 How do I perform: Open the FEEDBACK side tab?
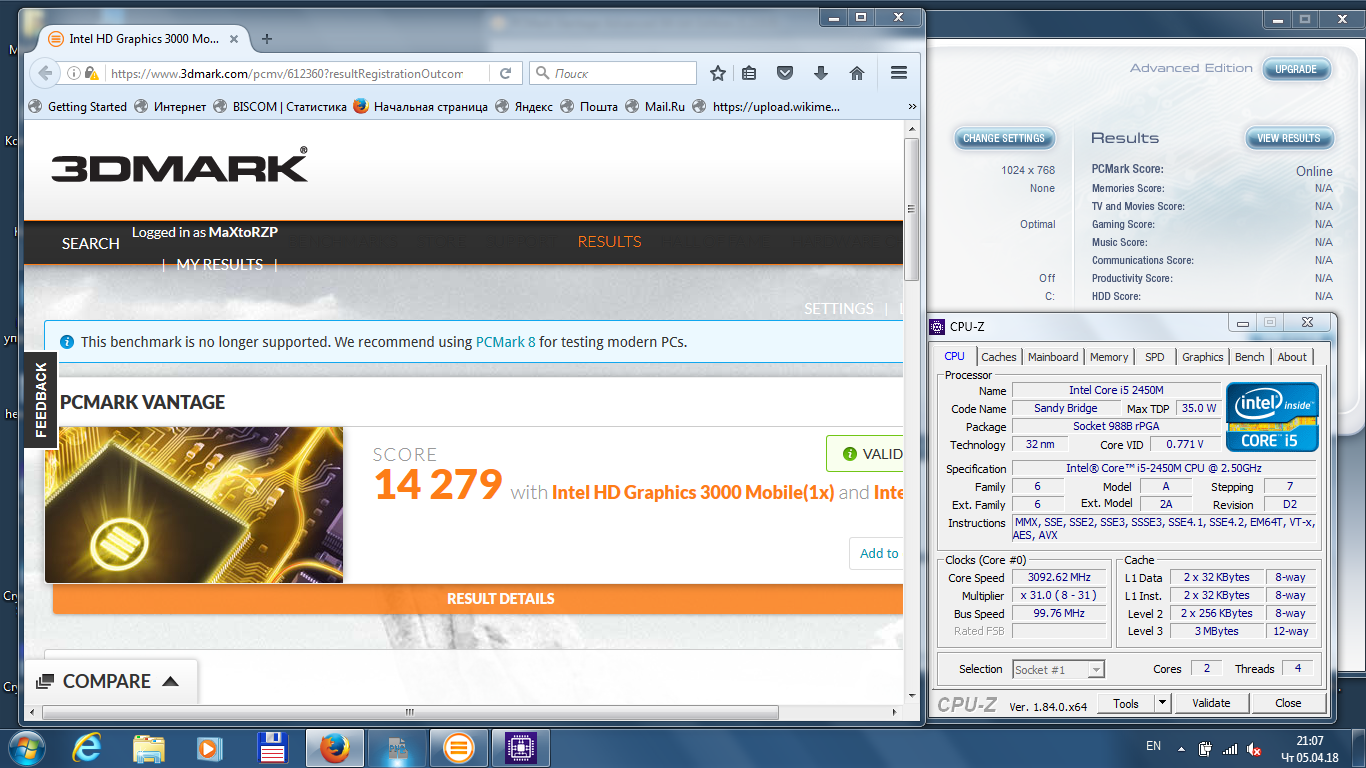(40, 400)
